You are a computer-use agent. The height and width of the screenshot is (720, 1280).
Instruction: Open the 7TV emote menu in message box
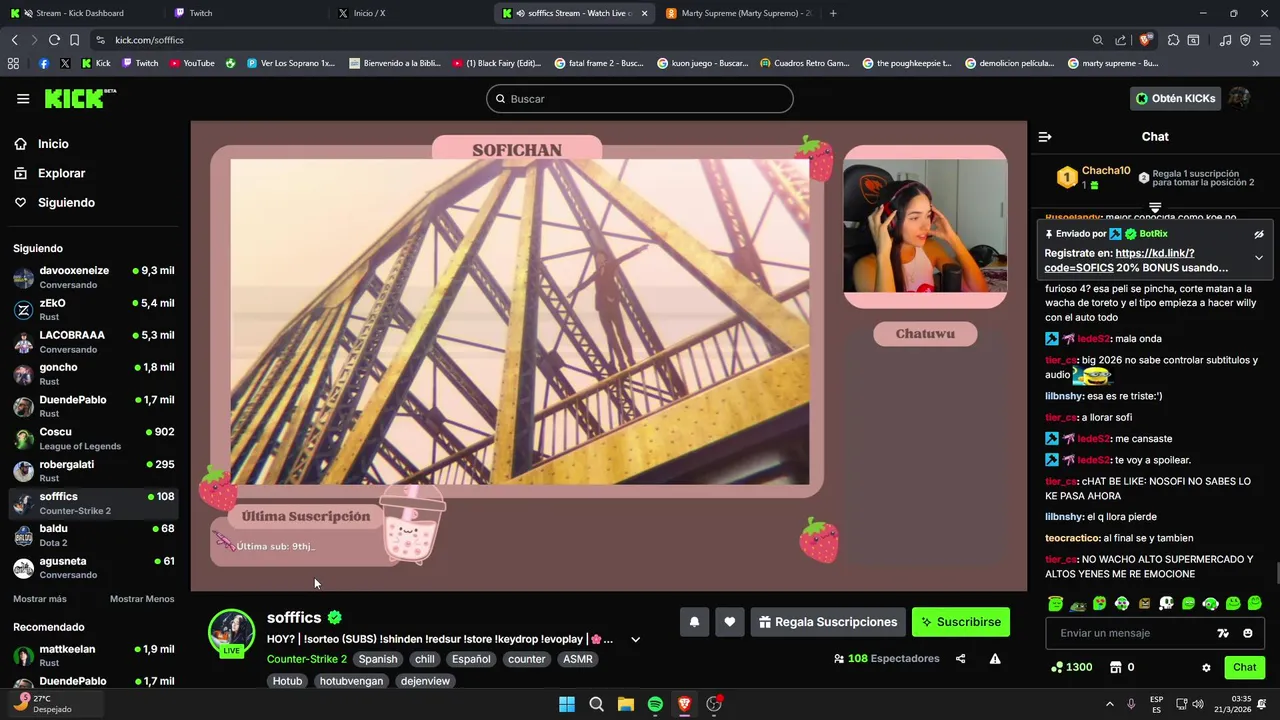pyautogui.click(x=1223, y=633)
